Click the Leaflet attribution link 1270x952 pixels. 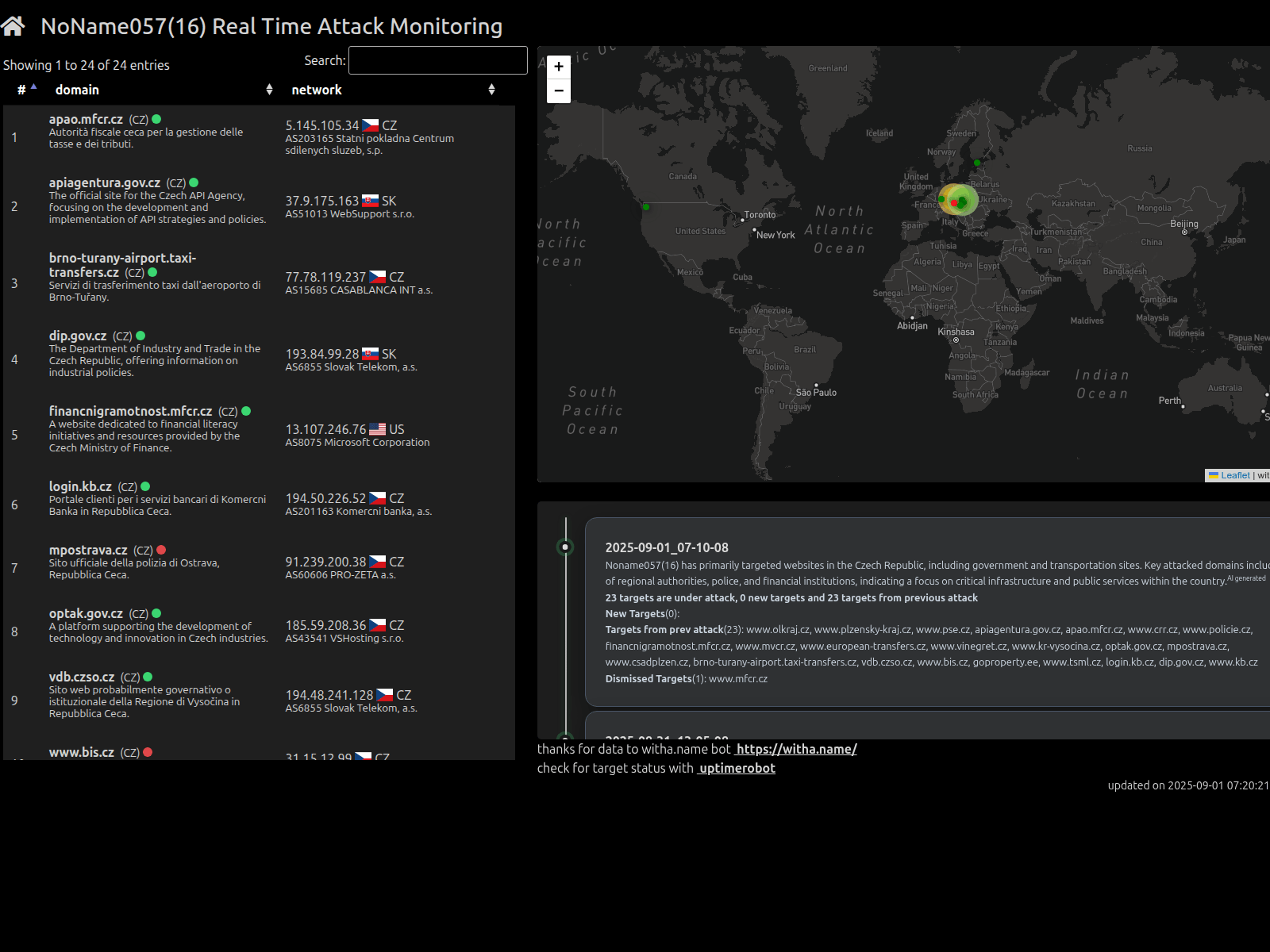tap(1234, 475)
